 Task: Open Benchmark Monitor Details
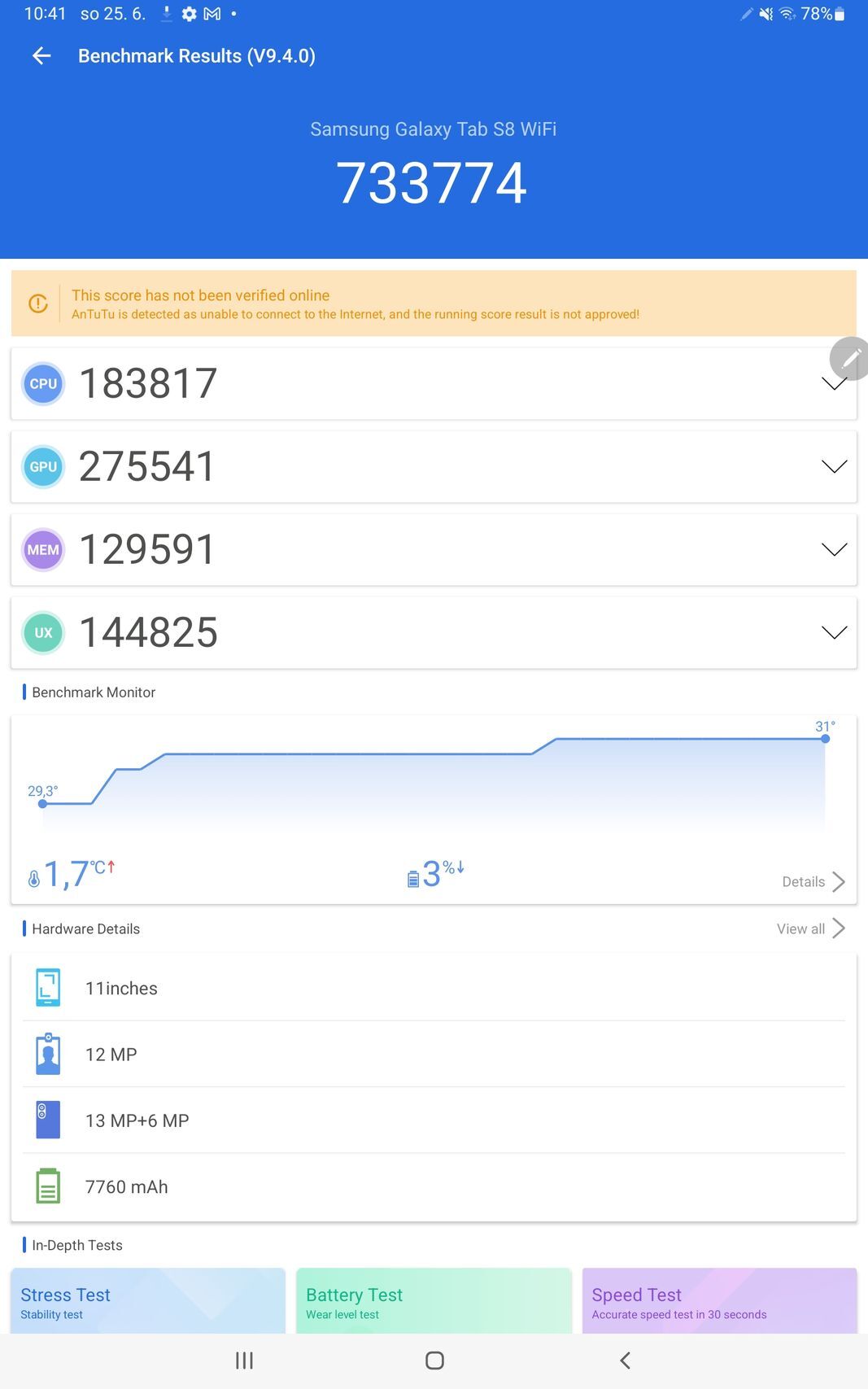point(813,881)
